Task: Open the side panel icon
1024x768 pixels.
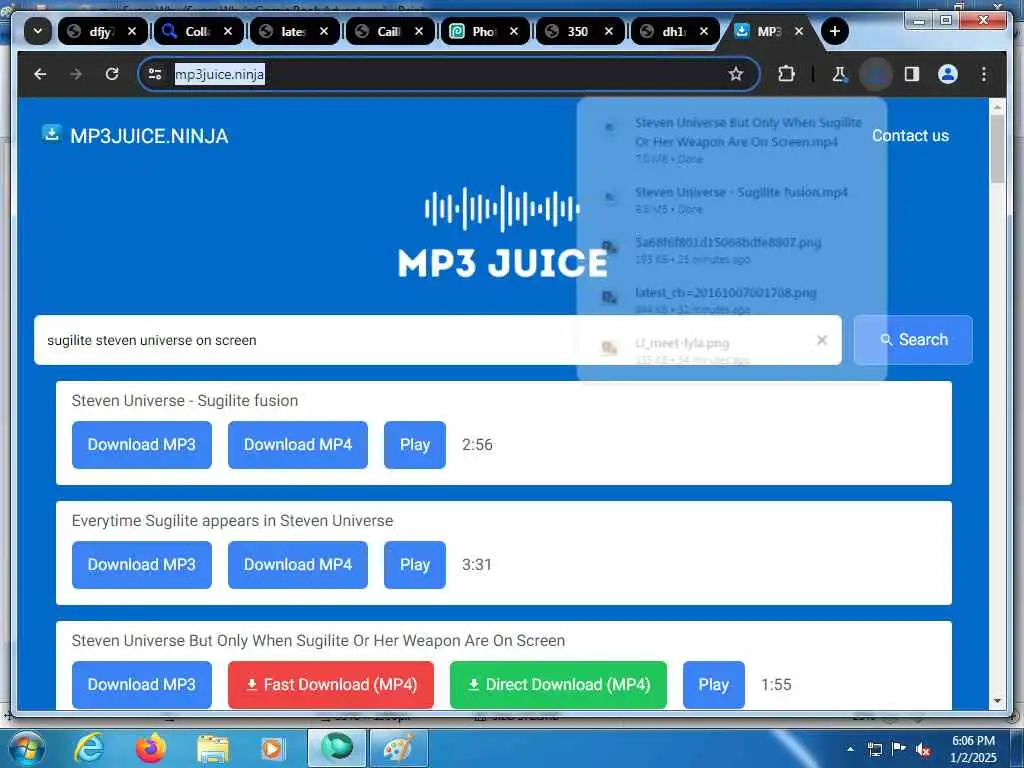Action: pos(912,74)
